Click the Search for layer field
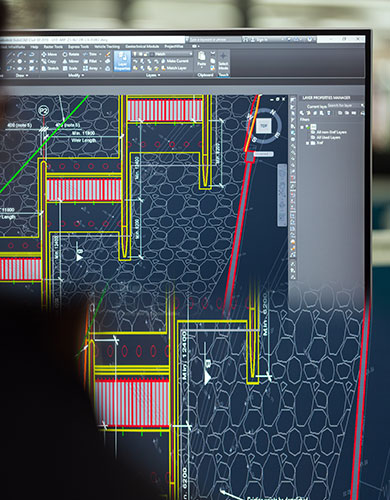The width and height of the screenshot is (390, 500). click(x=345, y=105)
